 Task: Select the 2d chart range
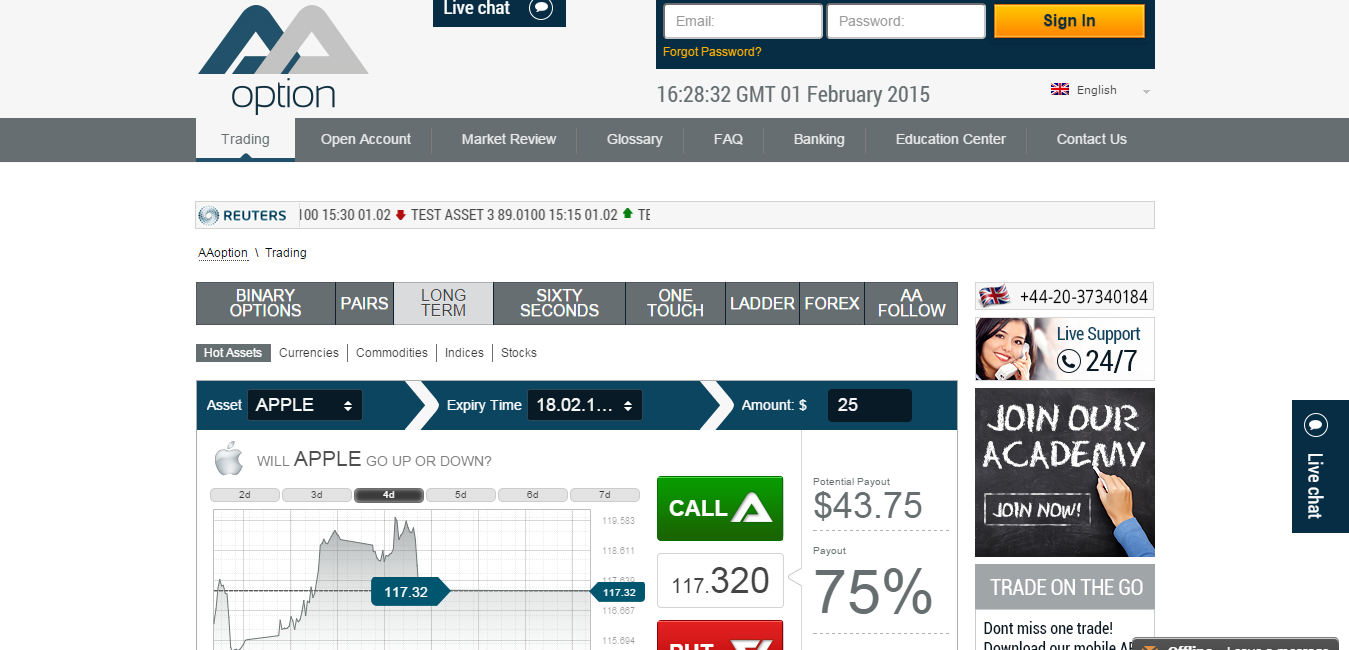[x=245, y=495]
